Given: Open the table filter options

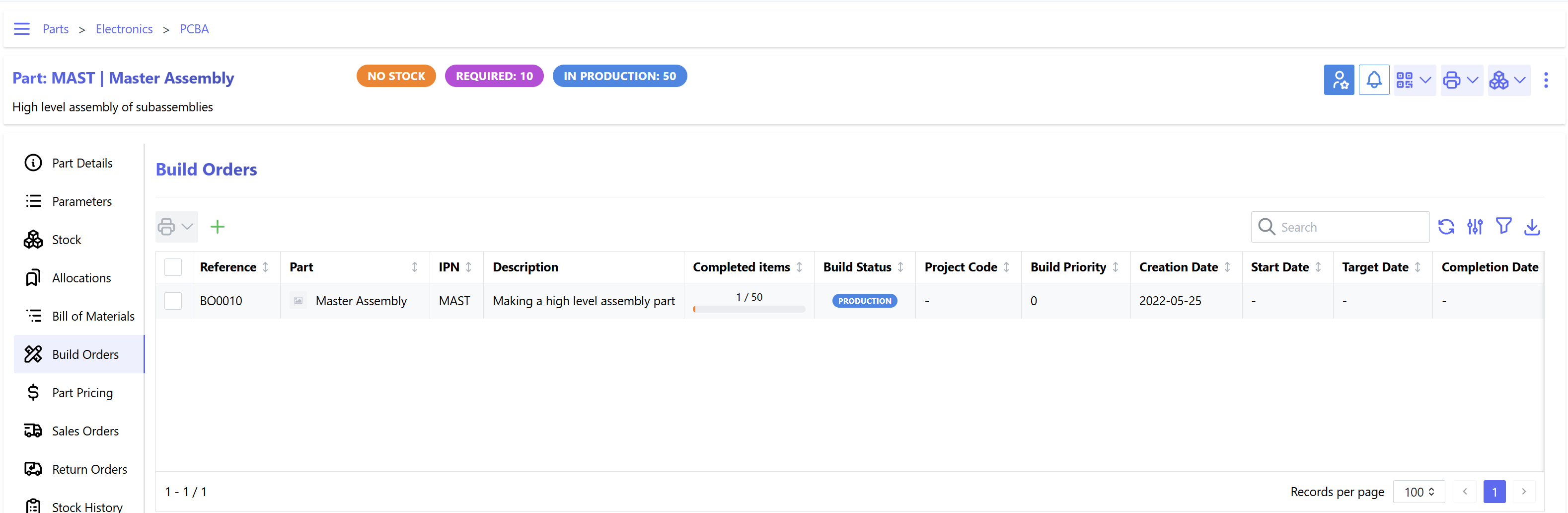Looking at the screenshot, I should pos(1503,226).
